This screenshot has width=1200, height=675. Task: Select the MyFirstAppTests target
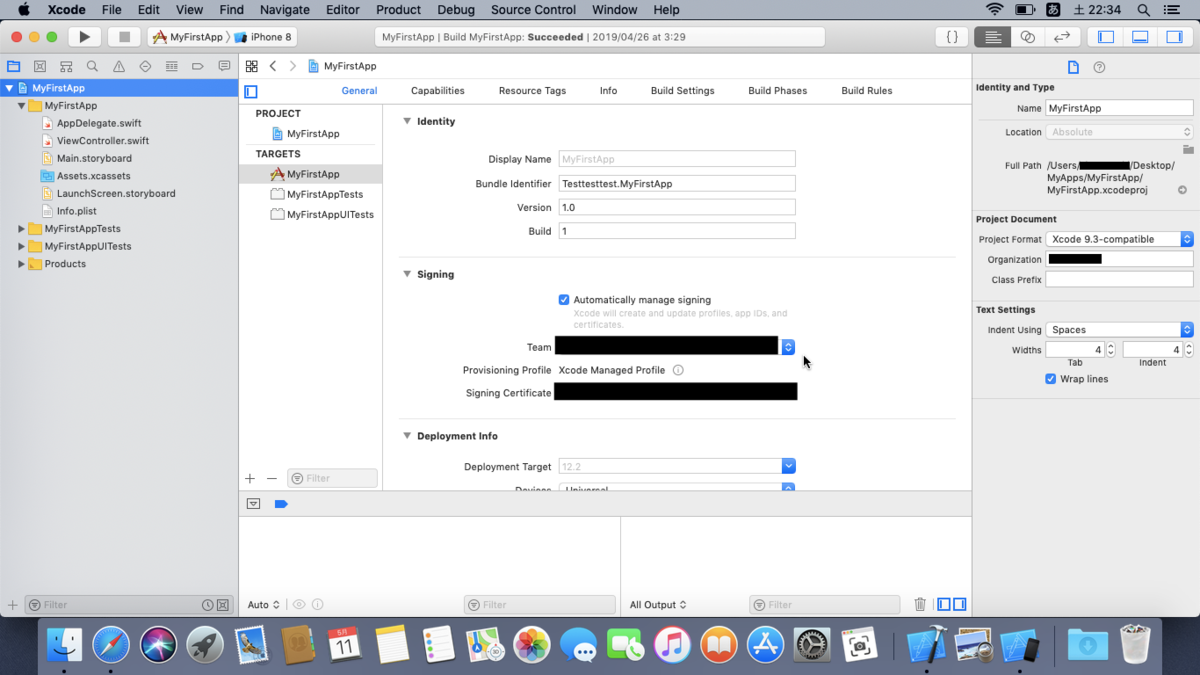point(325,194)
